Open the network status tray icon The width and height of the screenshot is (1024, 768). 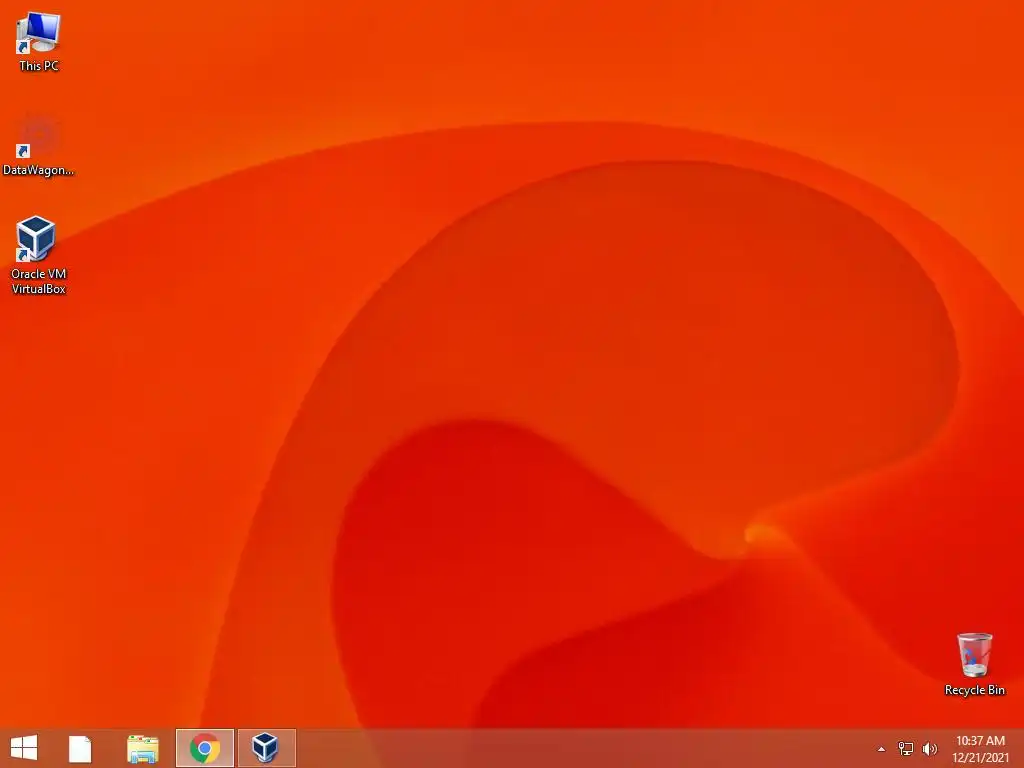[905, 748]
